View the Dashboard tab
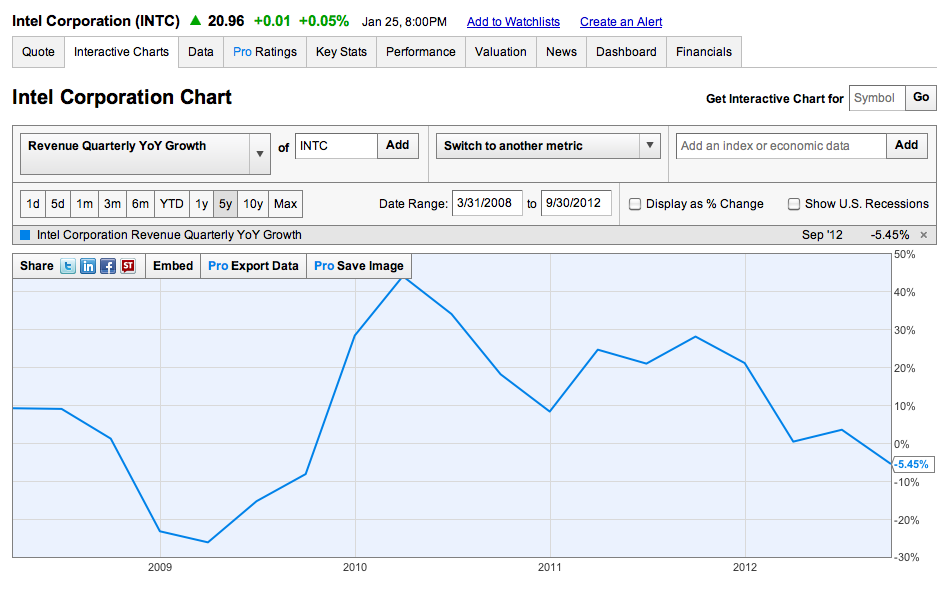This screenshot has width=951, height=596. (627, 52)
